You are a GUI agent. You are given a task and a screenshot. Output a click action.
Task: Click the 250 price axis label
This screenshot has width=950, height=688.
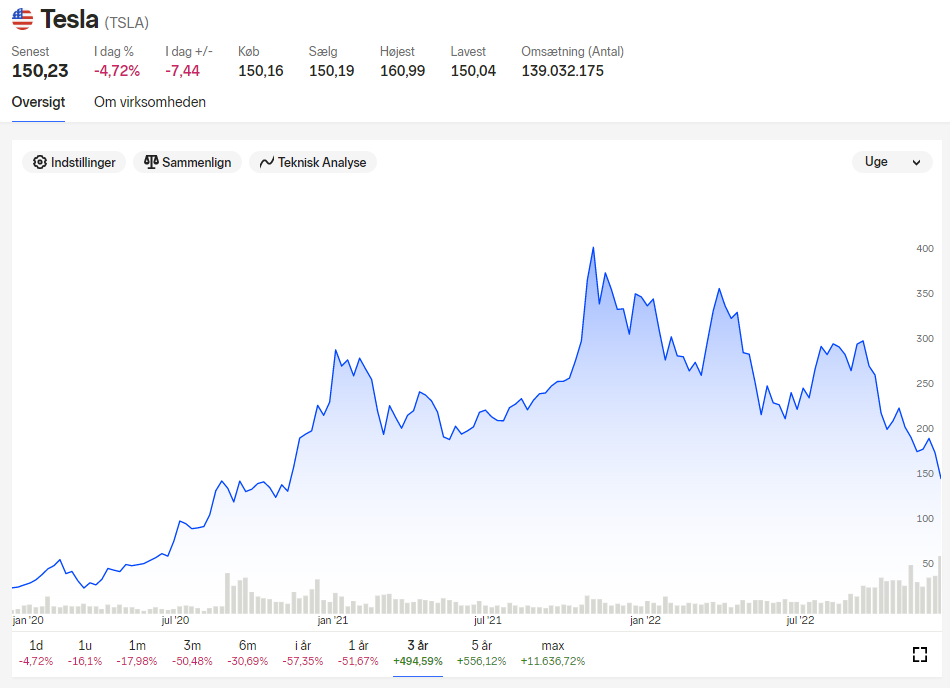[x=925, y=383]
